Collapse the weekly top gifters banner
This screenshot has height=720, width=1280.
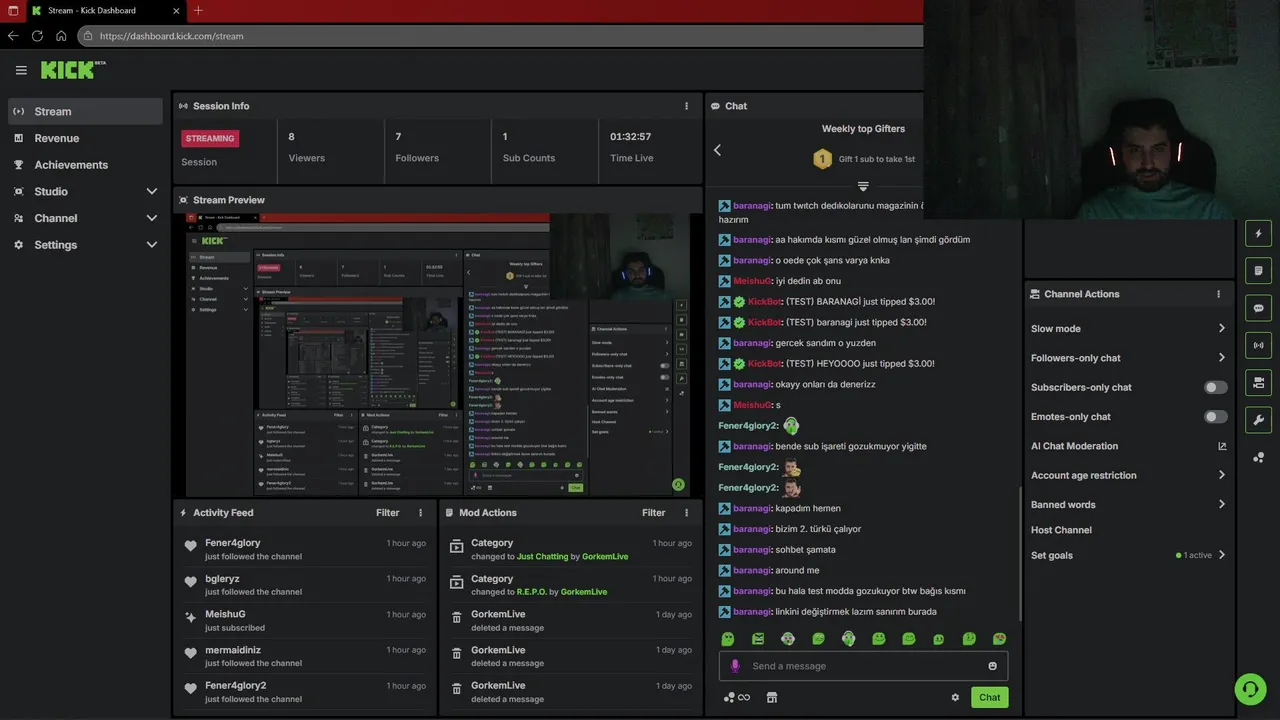863,186
